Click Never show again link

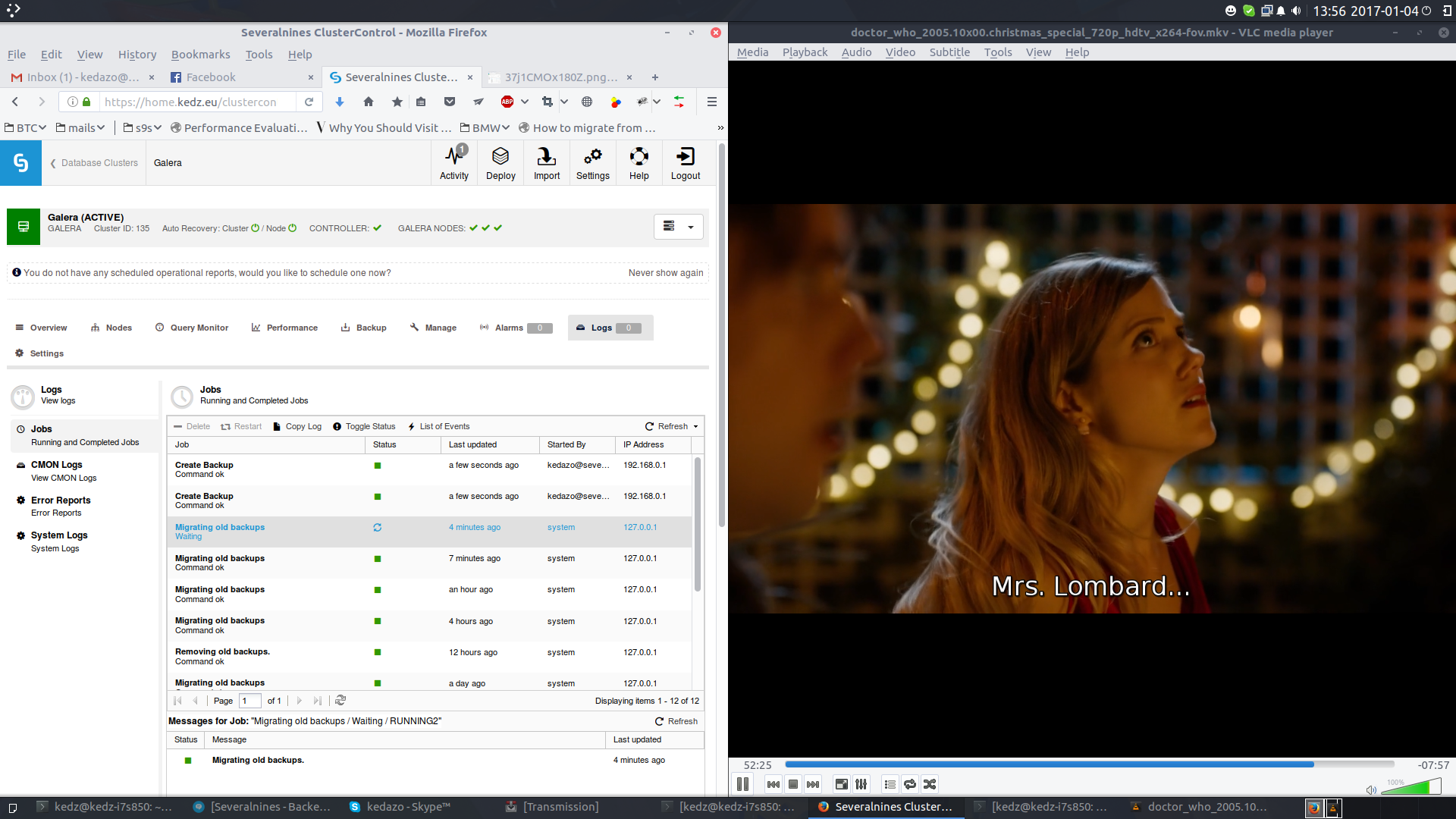pyautogui.click(x=666, y=273)
